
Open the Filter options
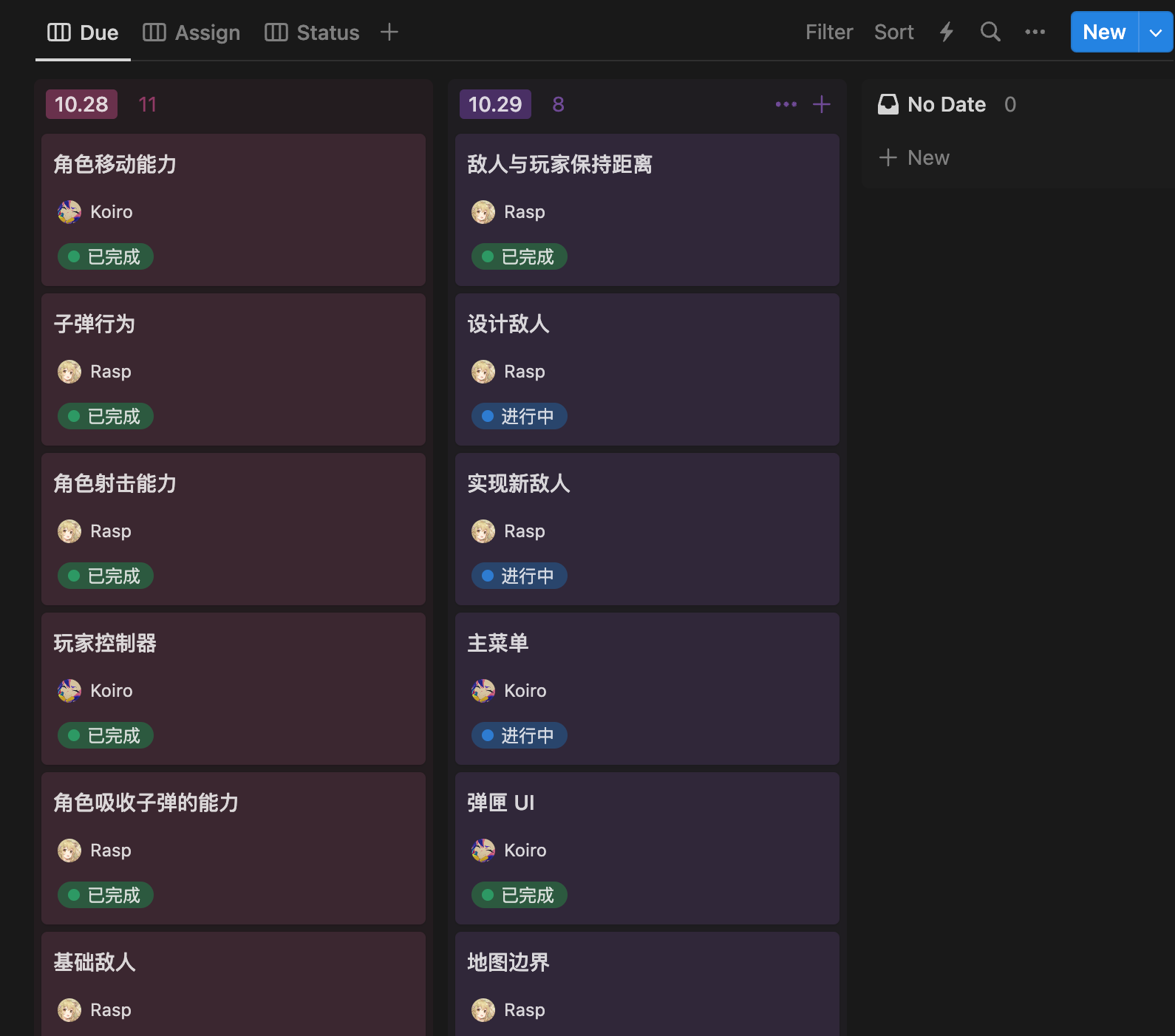pyautogui.click(x=828, y=33)
